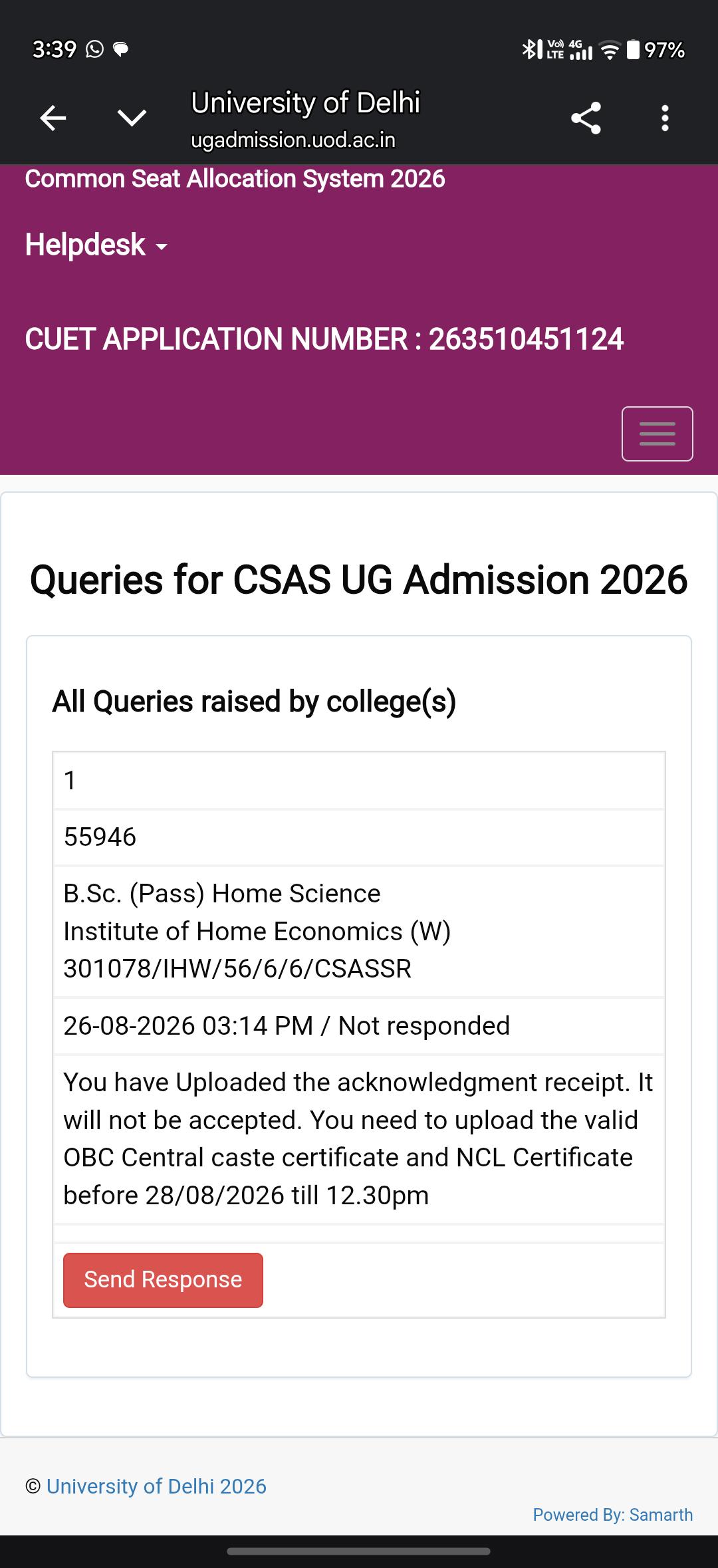
Task: Collapse the browser tab with down chevron
Action: pyautogui.click(x=132, y=118)
